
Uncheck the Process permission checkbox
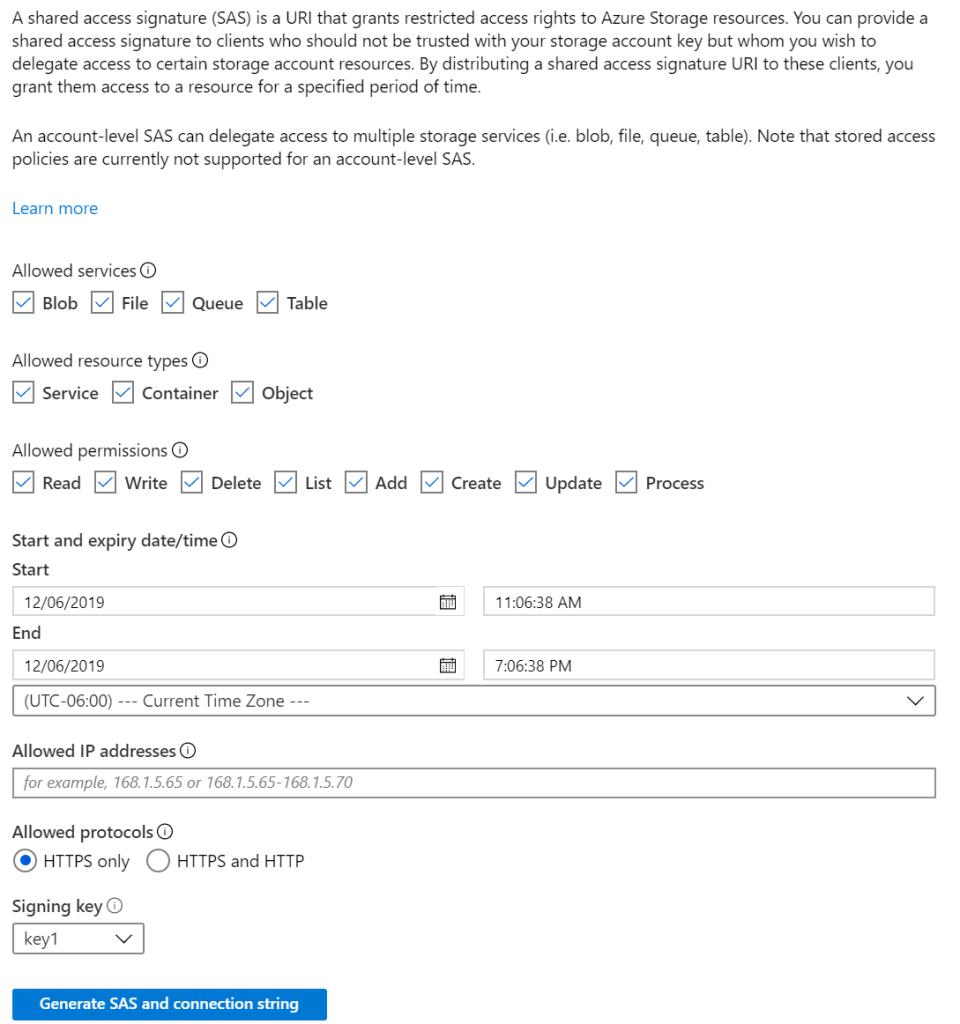point(627,483)
